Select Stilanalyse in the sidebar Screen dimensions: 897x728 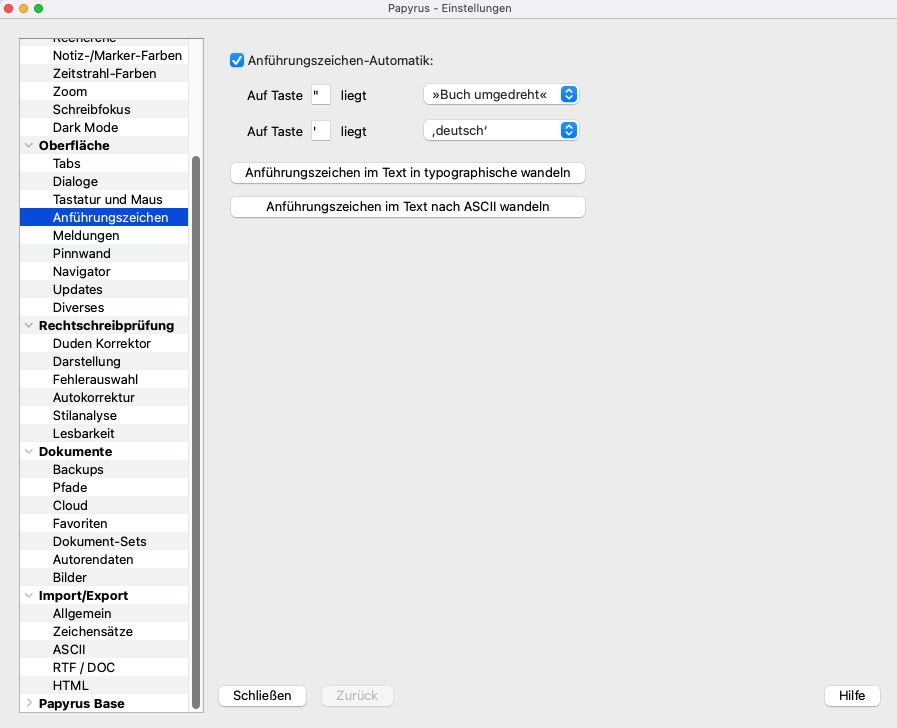pyautogui.click(x=104, y=416)
